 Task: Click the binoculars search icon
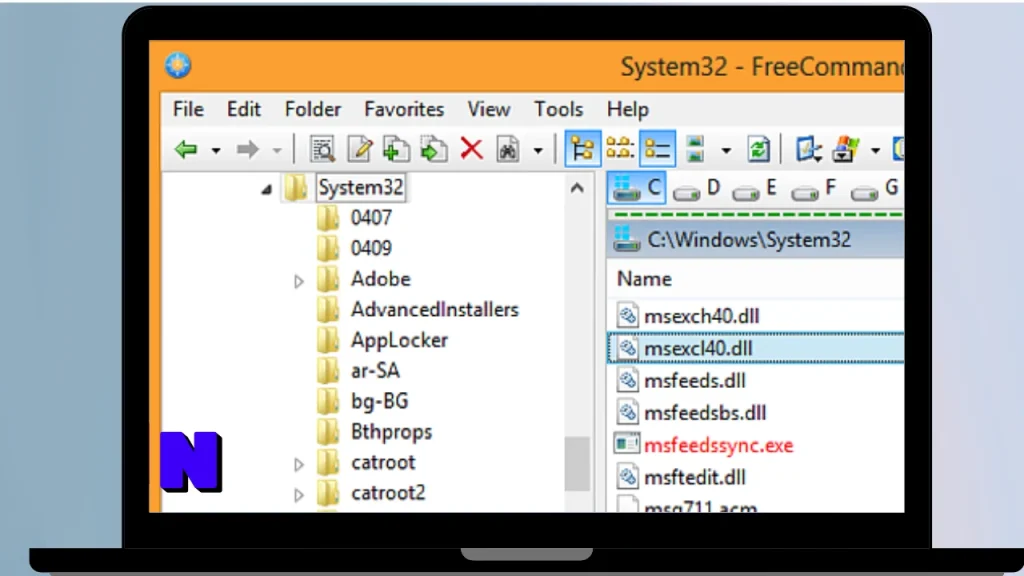[507, 150]
